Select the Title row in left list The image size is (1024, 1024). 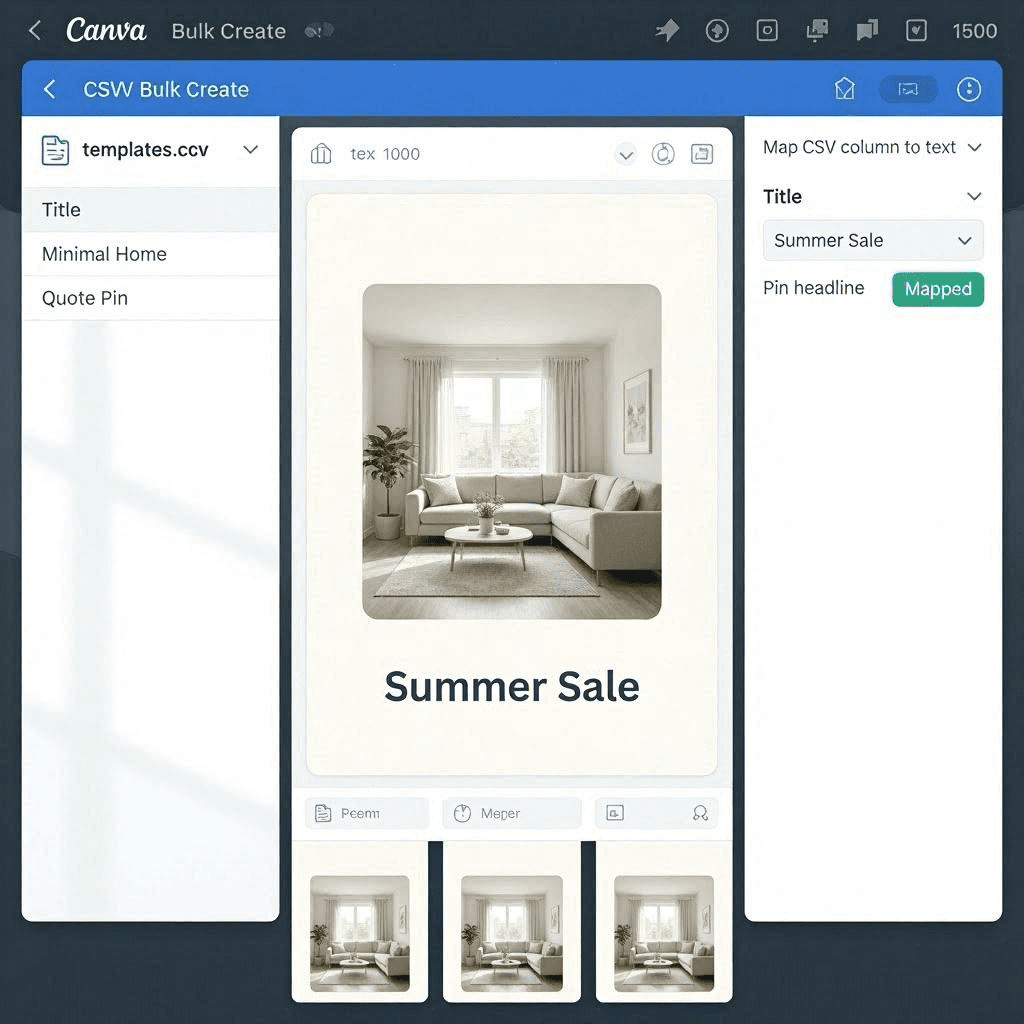pos(150,210)
